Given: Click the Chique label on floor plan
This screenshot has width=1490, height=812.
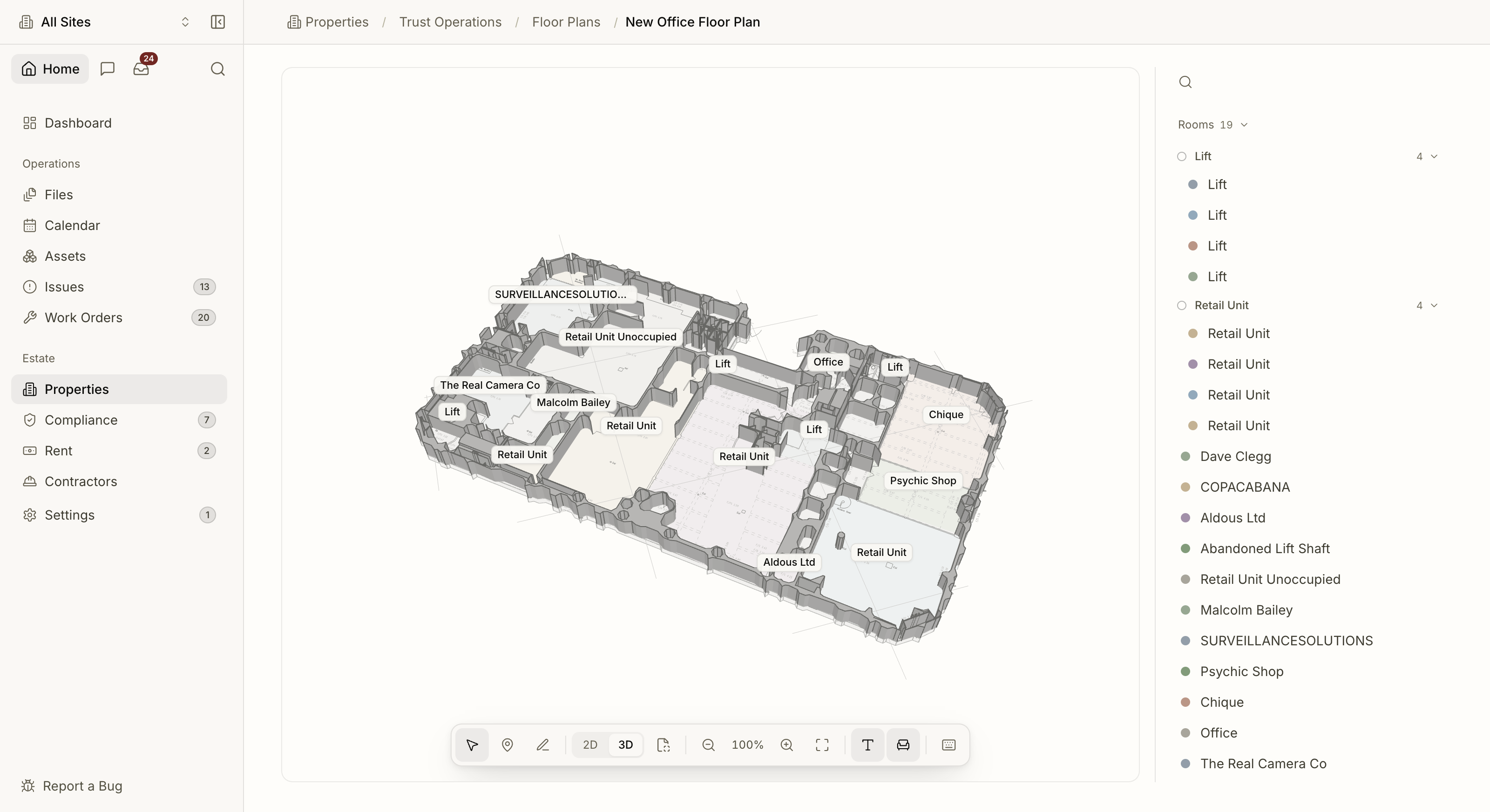Looking at the screenshot, I should coord(946,415).
